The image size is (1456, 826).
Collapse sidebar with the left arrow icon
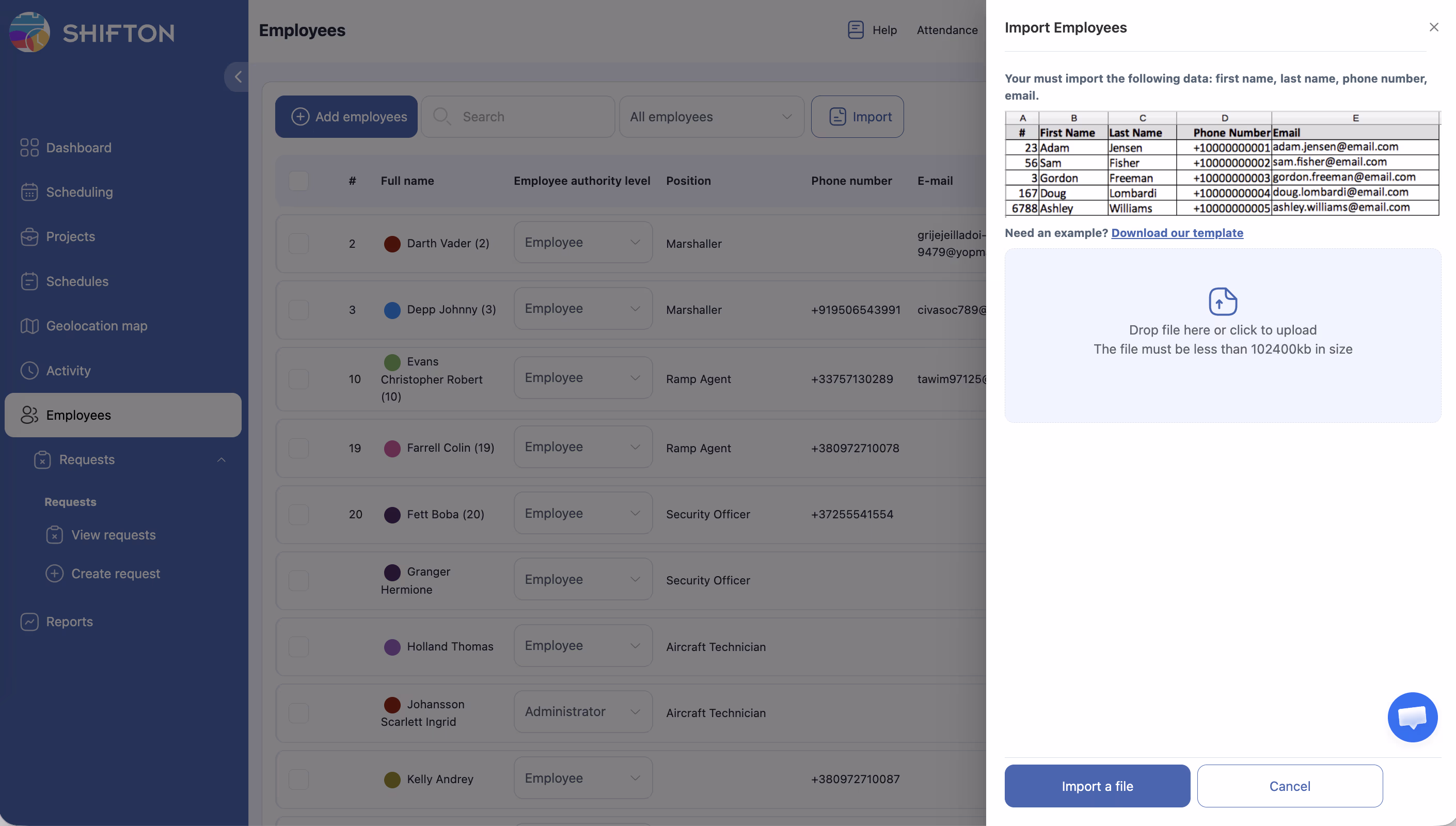238,76
